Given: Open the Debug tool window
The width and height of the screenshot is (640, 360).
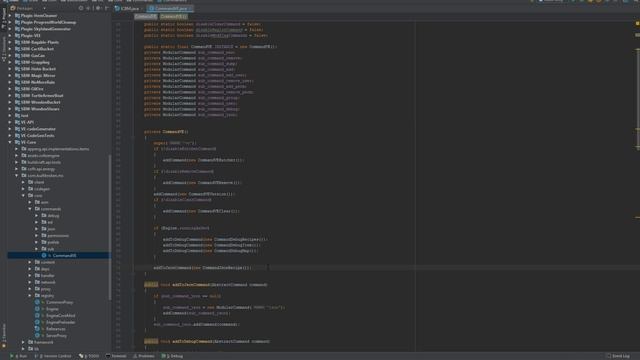Looking at the screenshot, I should (x=172, y=356).
